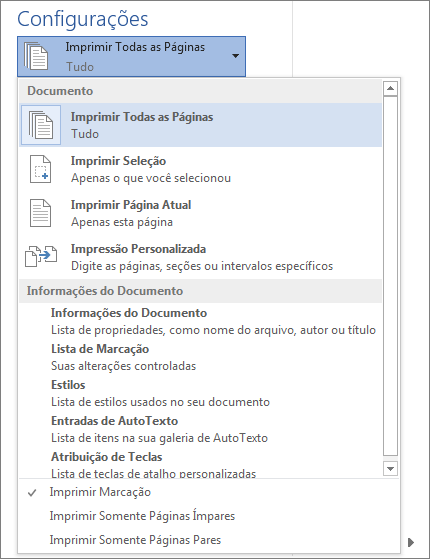The image size is (430, 559).
Task: Enable Imprimir Somente Páginas Ímpares
Action: pos(209,516)
